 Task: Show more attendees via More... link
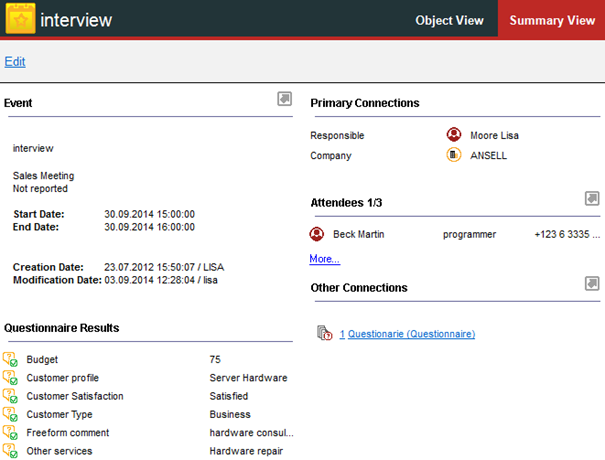click(x=324, y=259)
